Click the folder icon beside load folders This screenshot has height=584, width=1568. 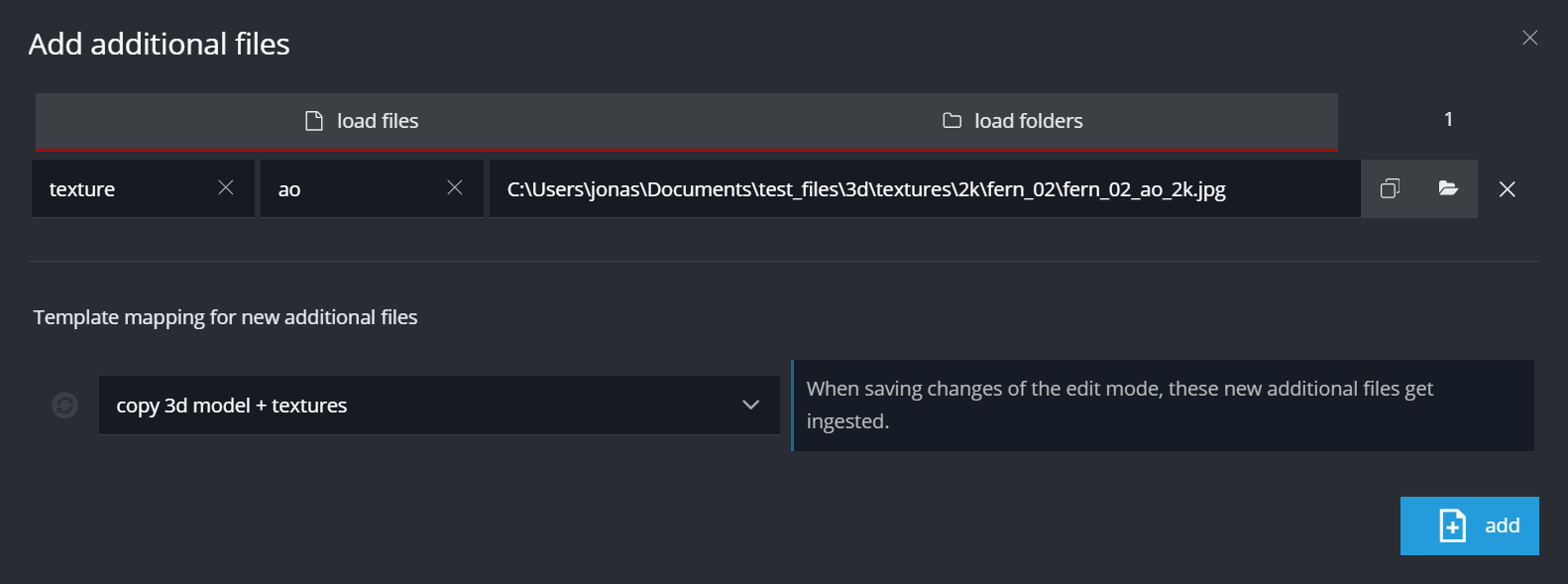point(952,121)
